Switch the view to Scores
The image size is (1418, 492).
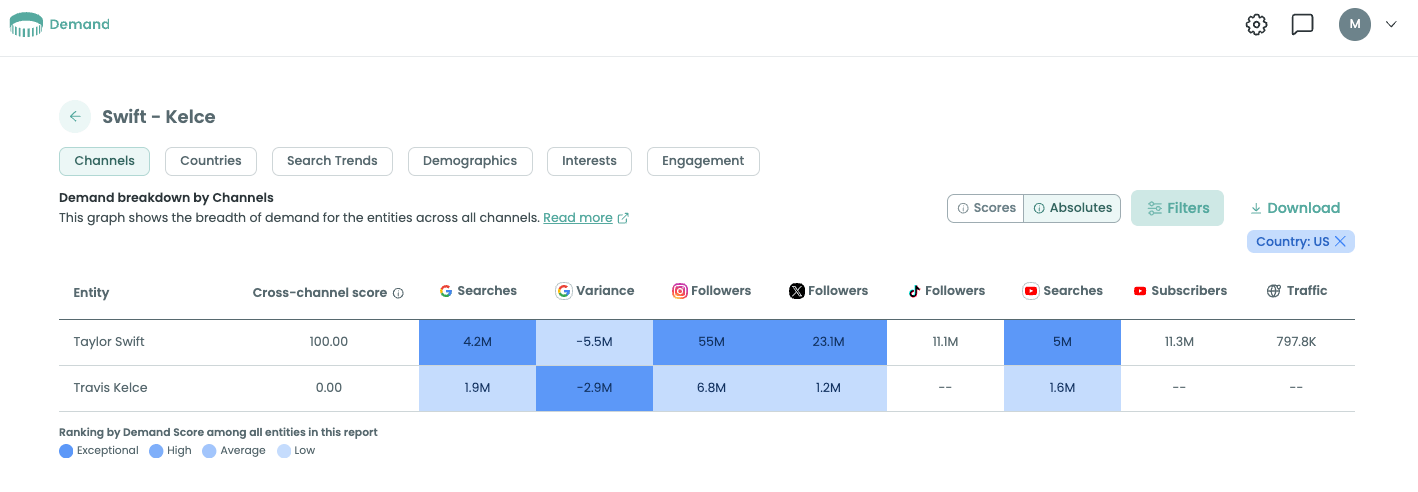pyautogui.click(x=986, y=208)
